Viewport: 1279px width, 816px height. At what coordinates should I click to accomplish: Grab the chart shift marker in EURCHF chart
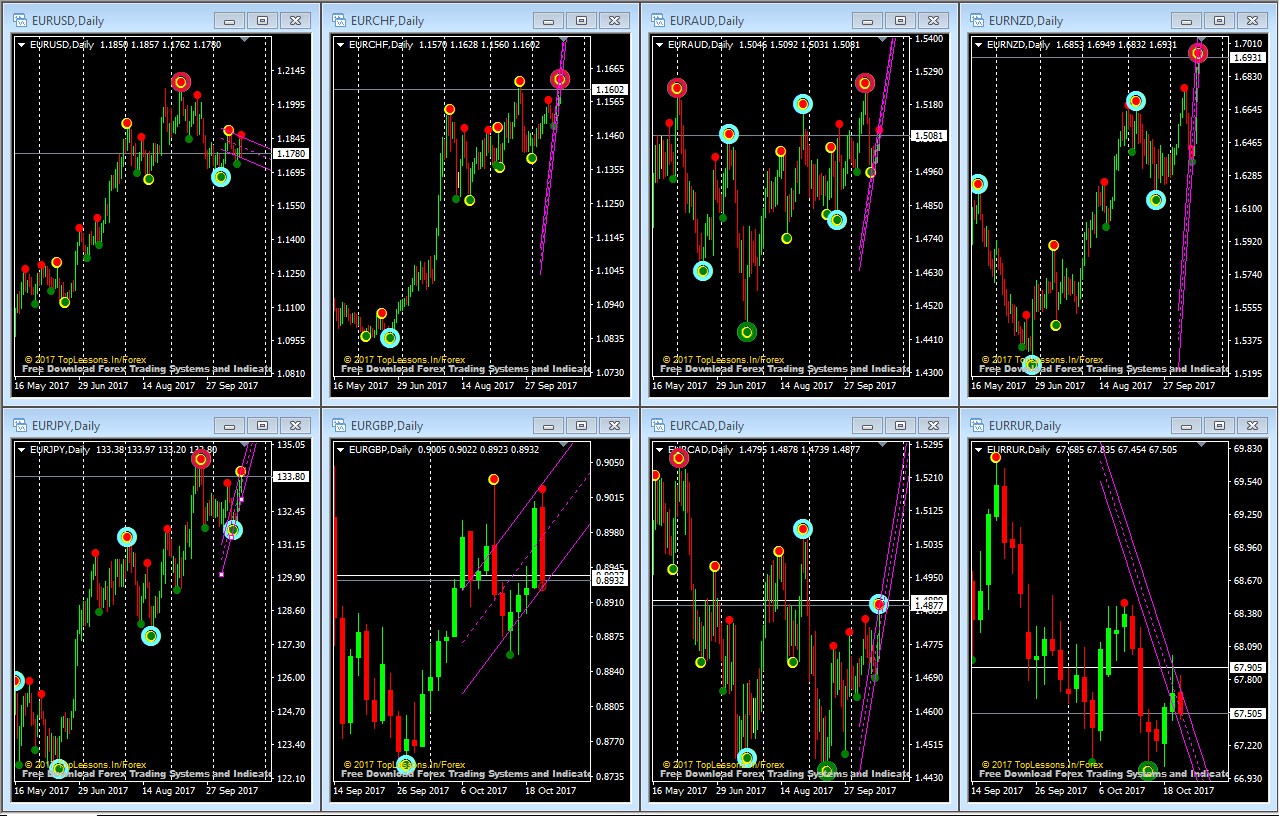pos(565,39)
